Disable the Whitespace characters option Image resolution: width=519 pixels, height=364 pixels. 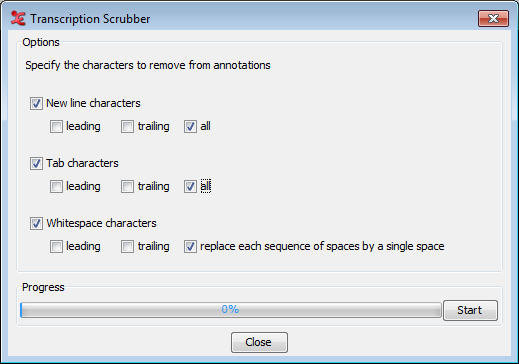pos(36,223)
